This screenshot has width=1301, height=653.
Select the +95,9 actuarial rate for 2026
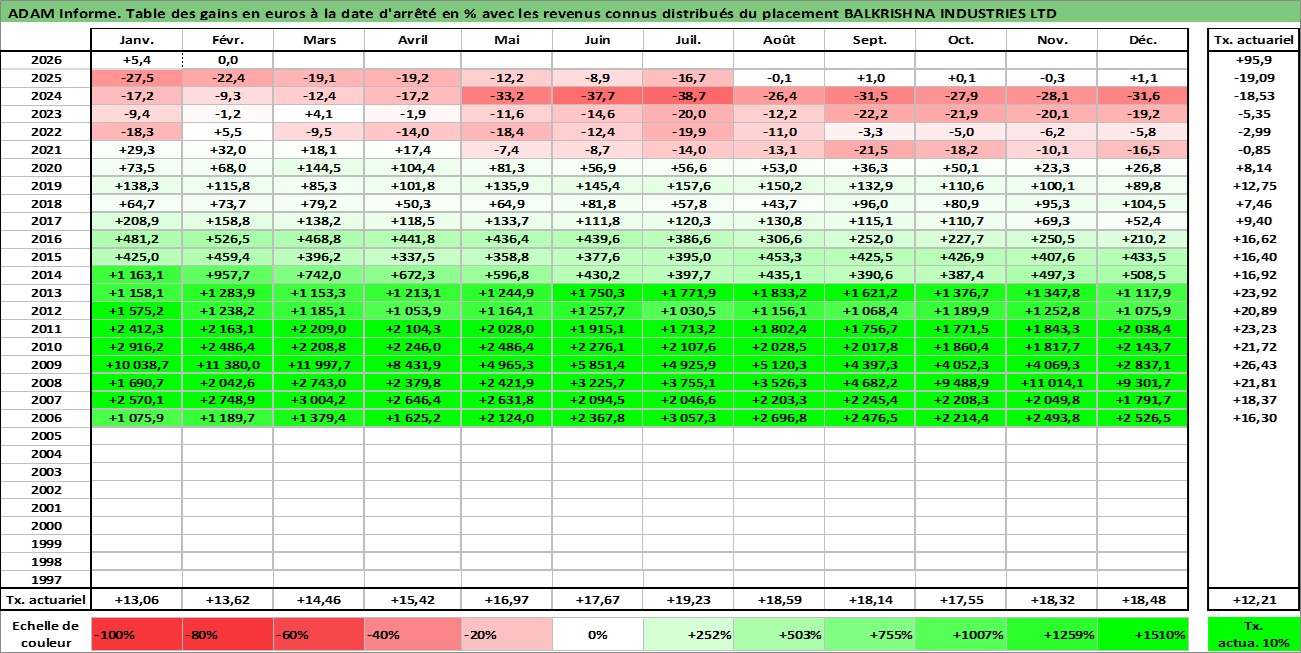pos(1254,60)
